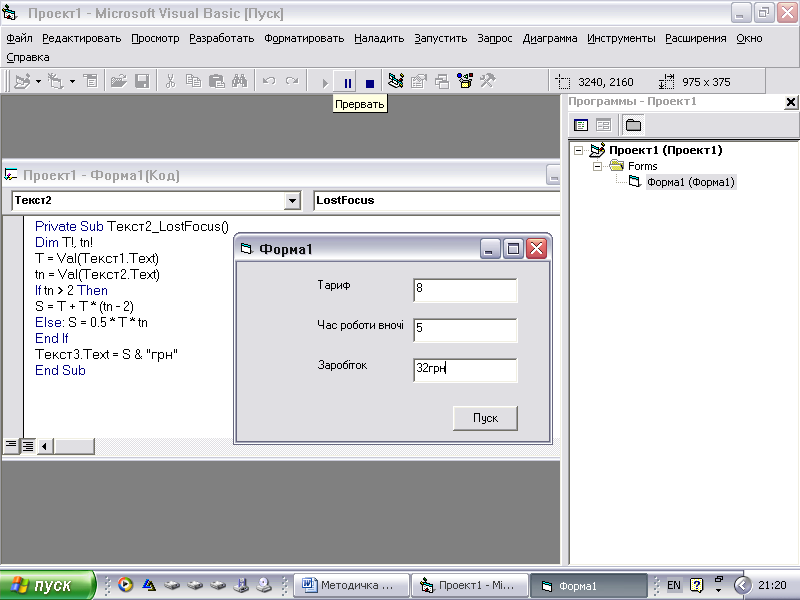The width and height of the screenshot is (800, 600).
Task: Switch to Проект1 Visual Basic taskbar button
Action: 469,585
